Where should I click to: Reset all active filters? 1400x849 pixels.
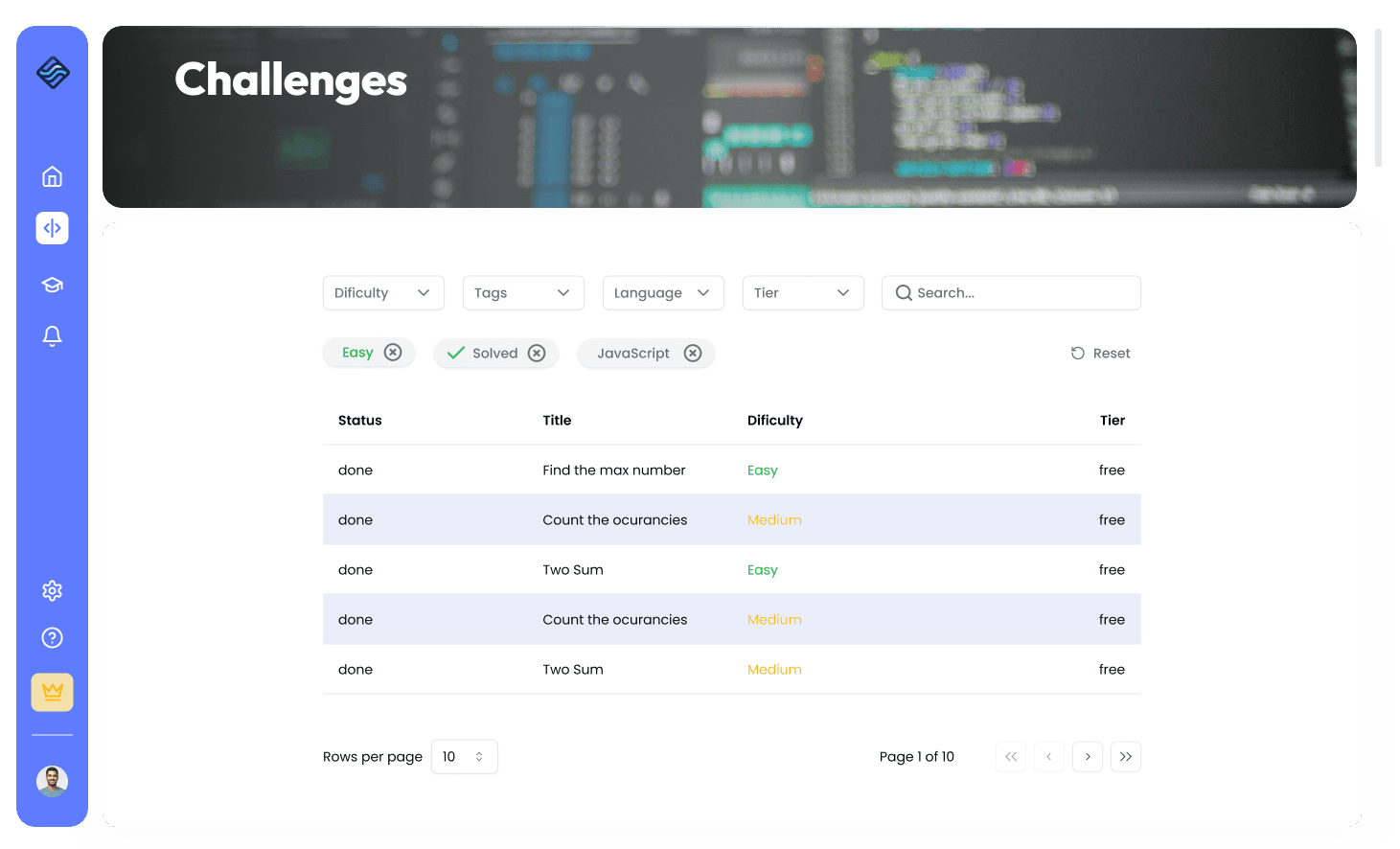click(1100, 353)
